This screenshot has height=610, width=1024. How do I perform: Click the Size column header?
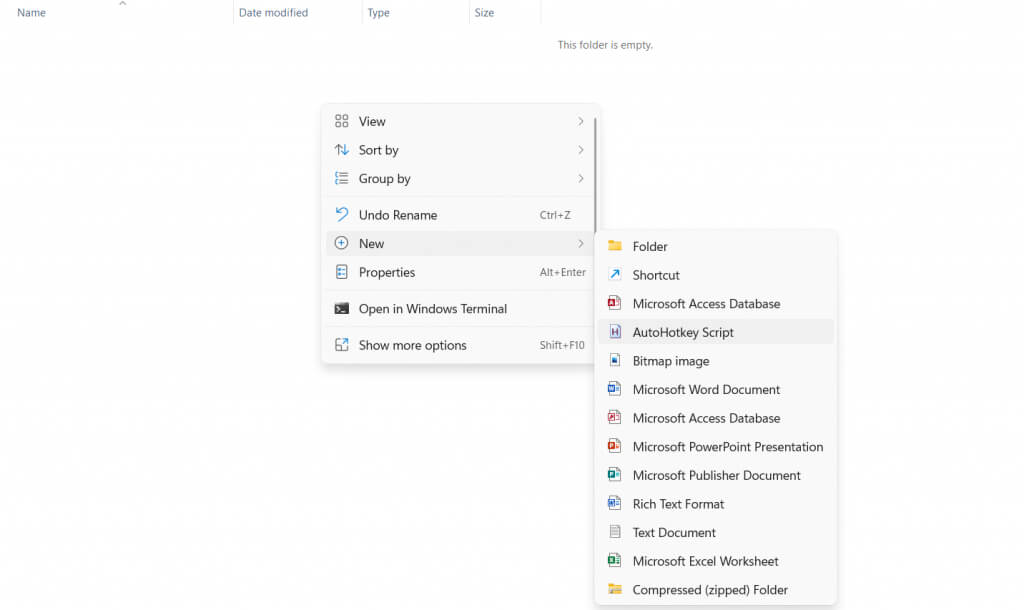tap(484, 13)
